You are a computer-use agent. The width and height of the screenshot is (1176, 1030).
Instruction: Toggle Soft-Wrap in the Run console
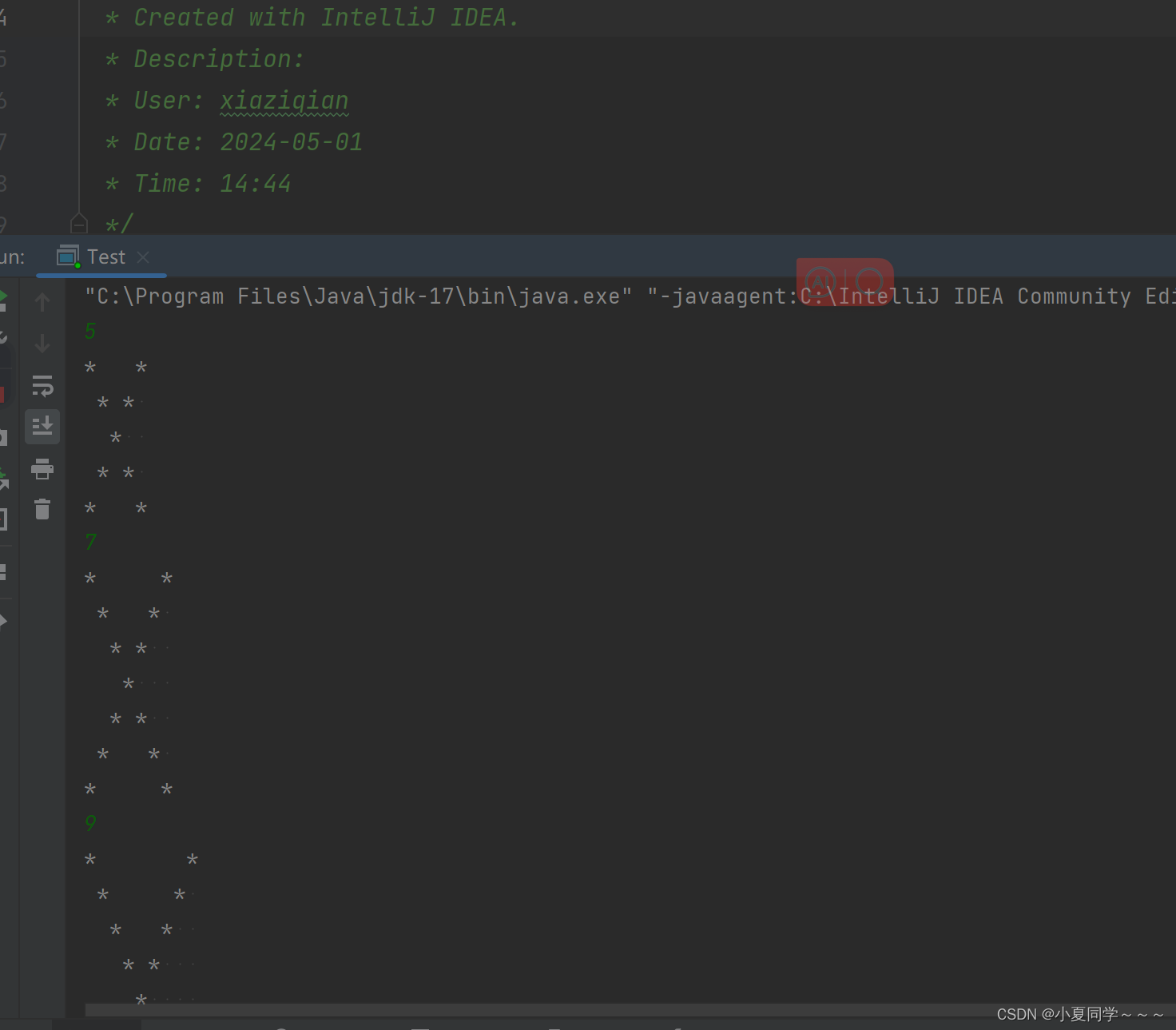click(42, 386)
